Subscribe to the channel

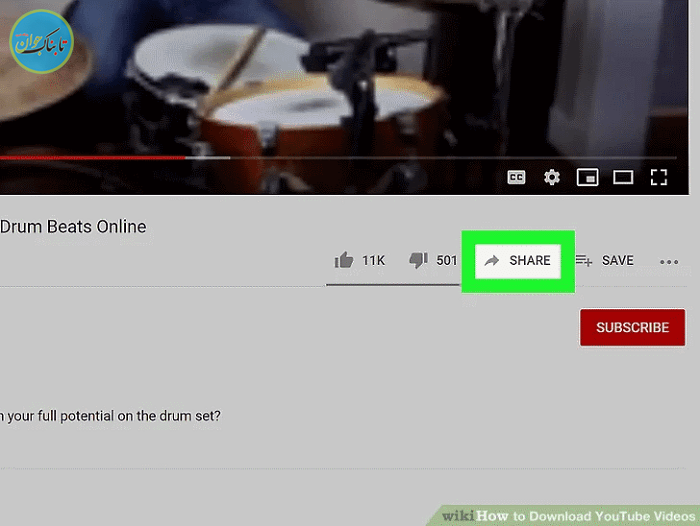[633, 327]
